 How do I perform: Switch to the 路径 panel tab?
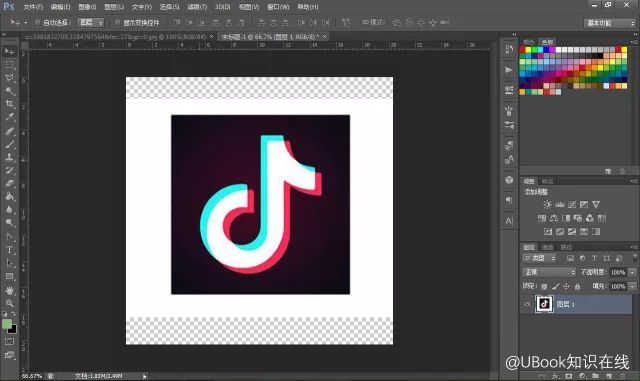click(566, 247)
